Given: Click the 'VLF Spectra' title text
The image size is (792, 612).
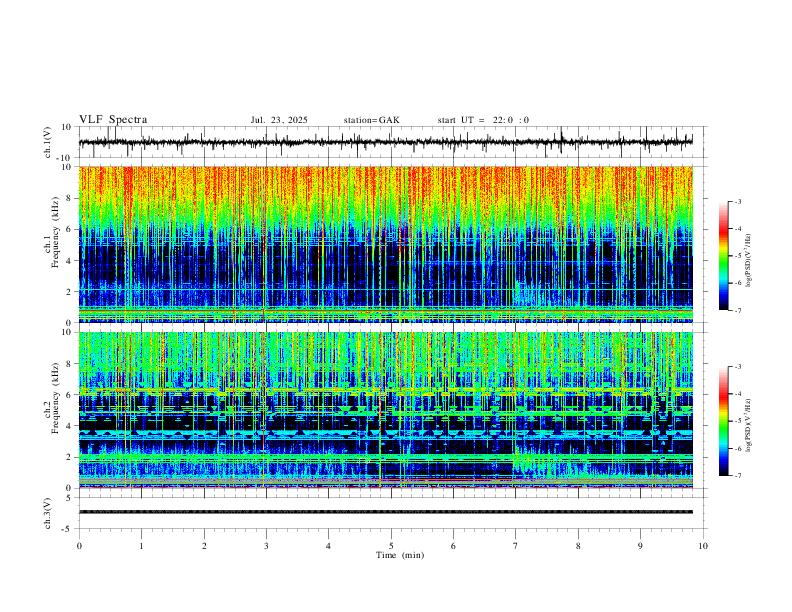Looking at the screenshot, I should [x=113, y=120].
